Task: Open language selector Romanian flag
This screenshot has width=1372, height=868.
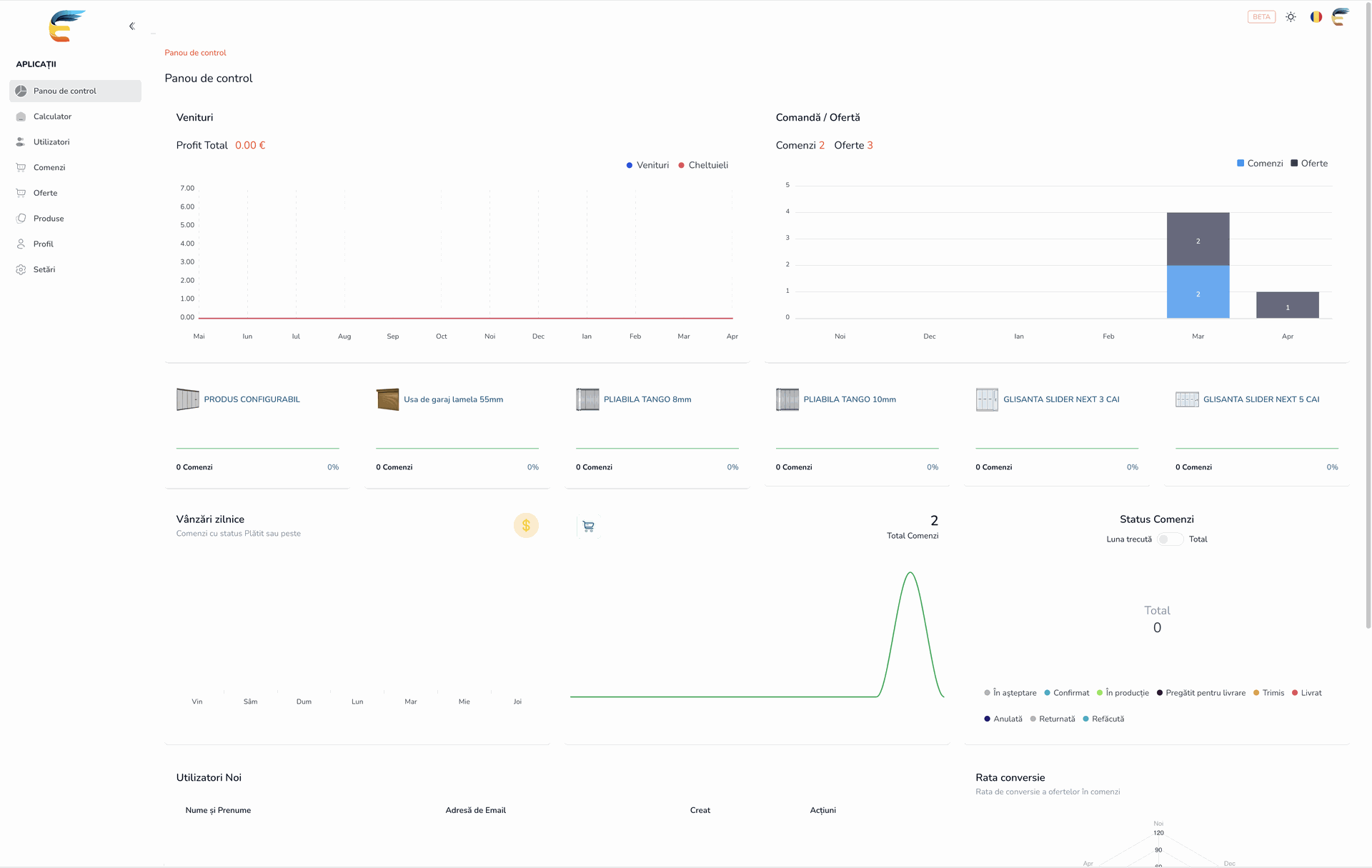Action: click(1316, 17)
